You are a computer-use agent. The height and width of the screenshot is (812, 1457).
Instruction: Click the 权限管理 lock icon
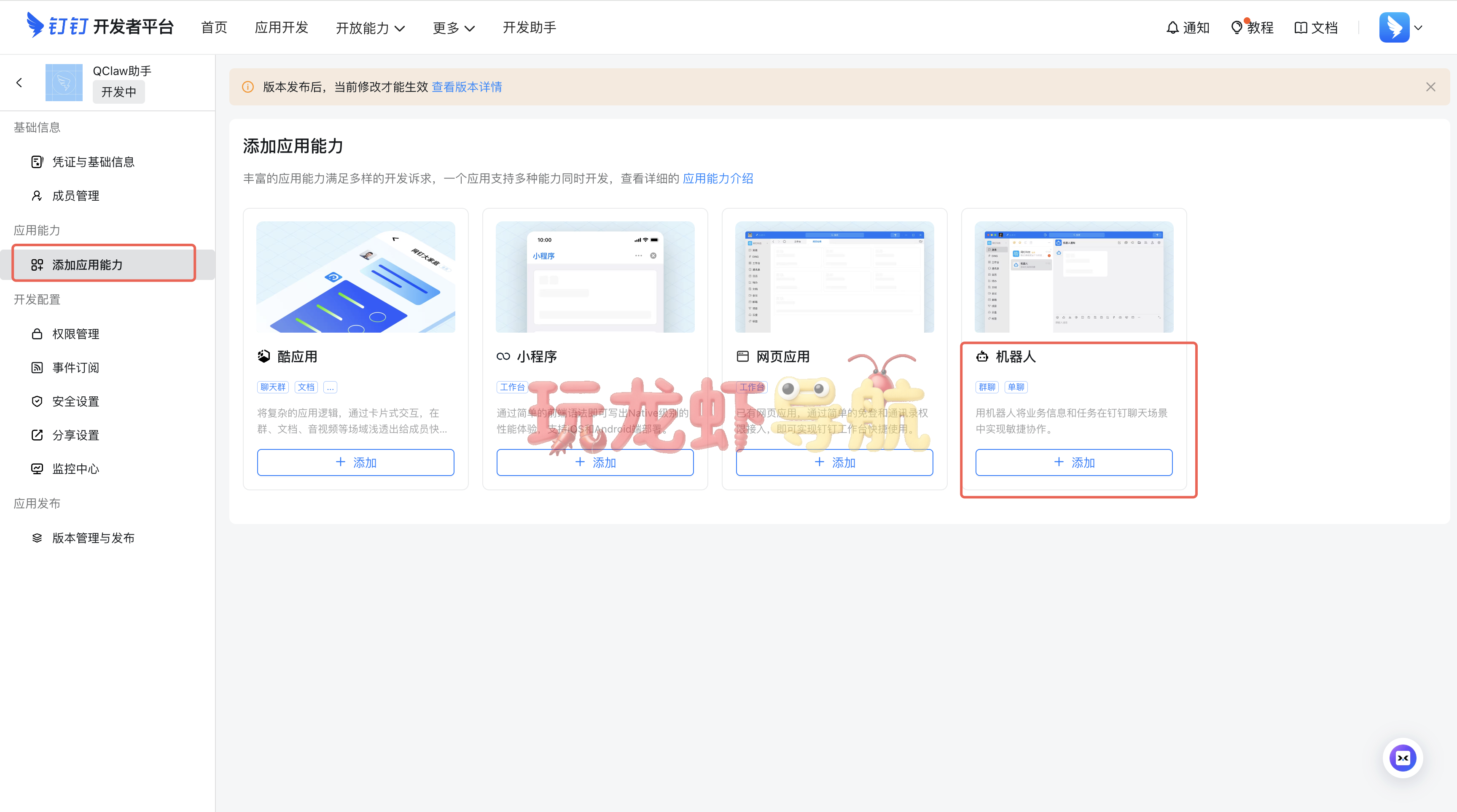(x=37, y=333)
